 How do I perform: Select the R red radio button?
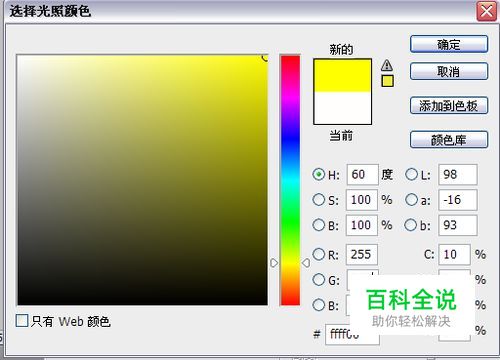pyautogui.click(x=318, y=254)
